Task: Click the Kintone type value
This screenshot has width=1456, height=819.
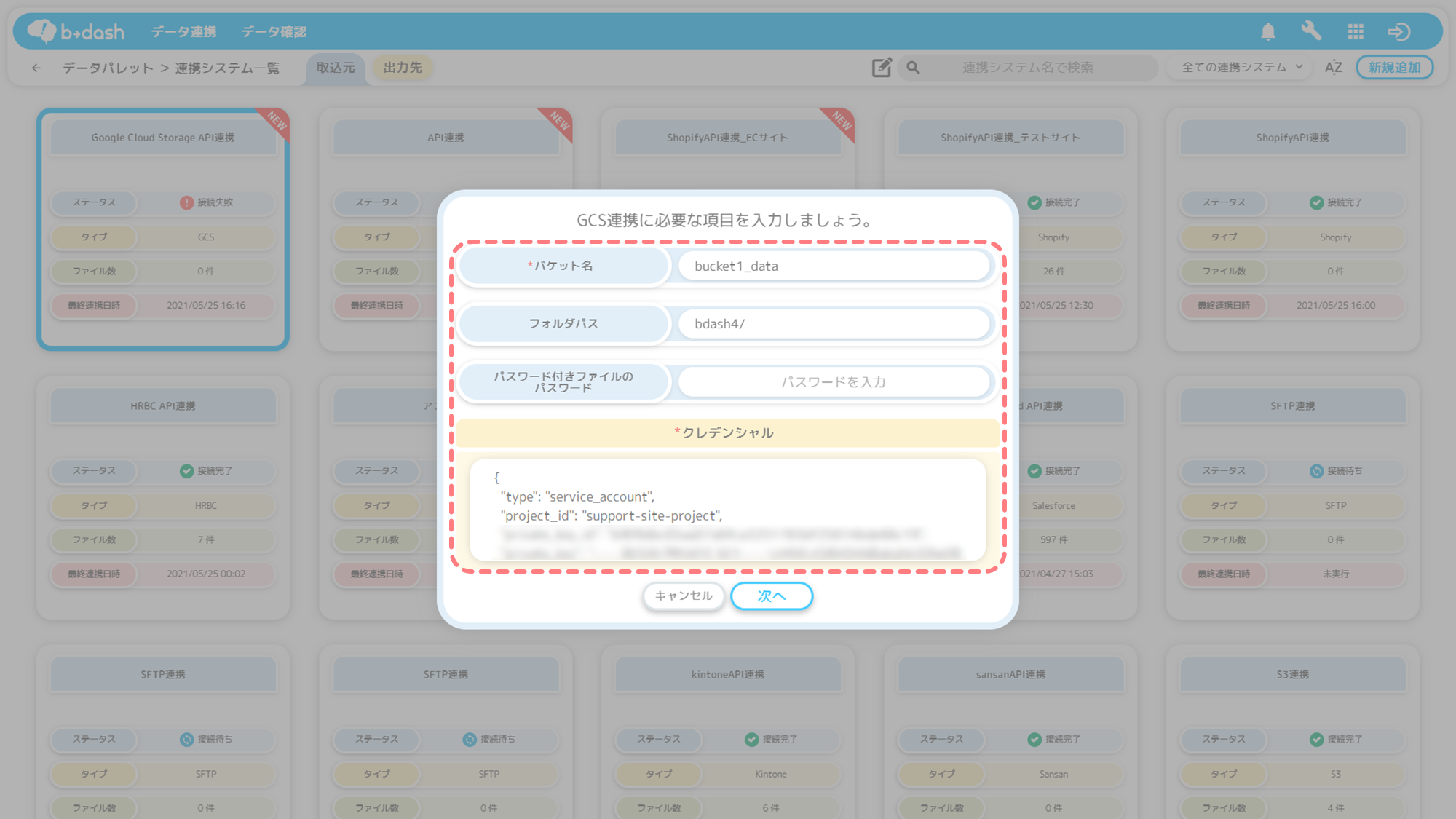Action: (771, 775)
